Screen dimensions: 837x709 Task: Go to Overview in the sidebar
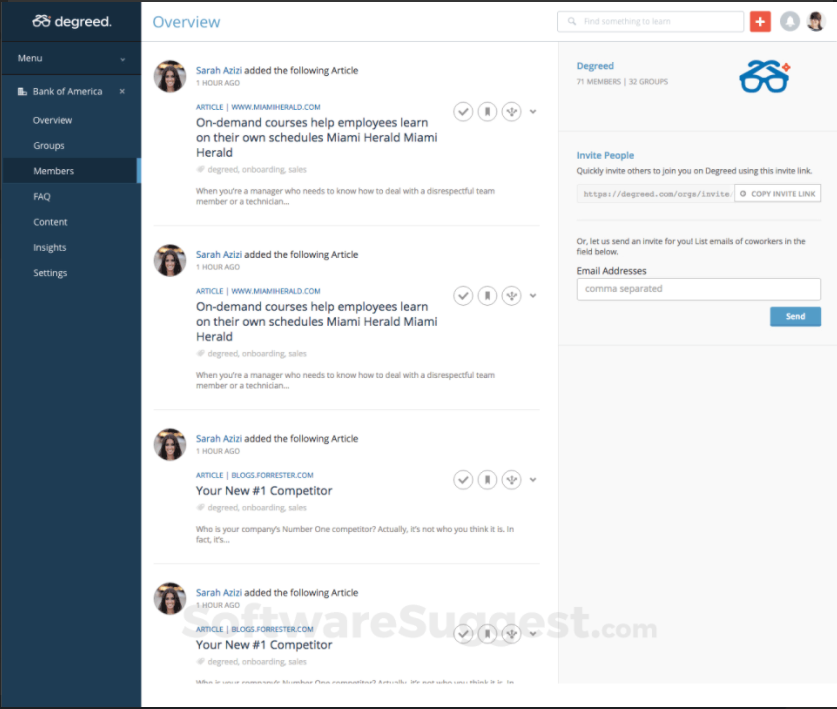pos(52,120)
